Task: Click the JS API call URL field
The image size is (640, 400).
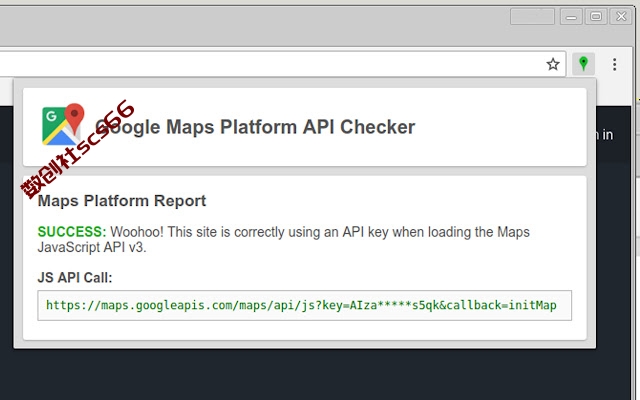Action: pyautogui.click(x=304, y=305)
